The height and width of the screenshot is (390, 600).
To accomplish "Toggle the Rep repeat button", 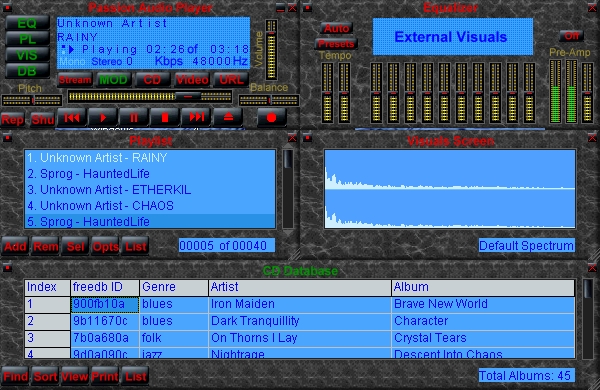I will tap(12, 120).
